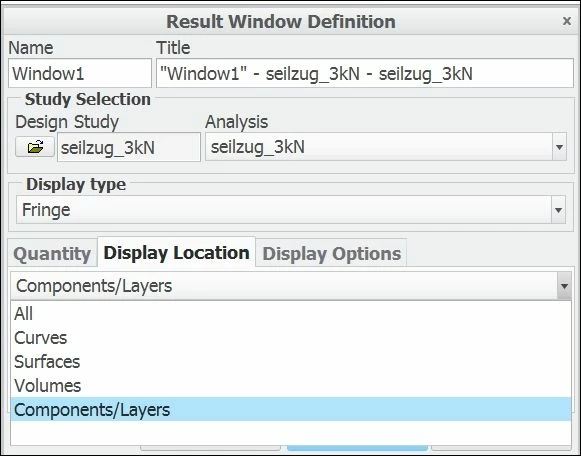Screen dimensions: 581x456
Task: Click the Name field containing Window1
Action: click(80, 73)
